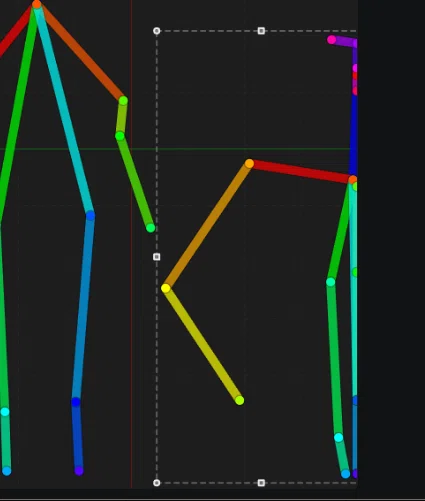Viewport: 425px width, 501px height.
Task: Select dark blue ankle keypoint on left skeleton
Action: coord(76,402)
